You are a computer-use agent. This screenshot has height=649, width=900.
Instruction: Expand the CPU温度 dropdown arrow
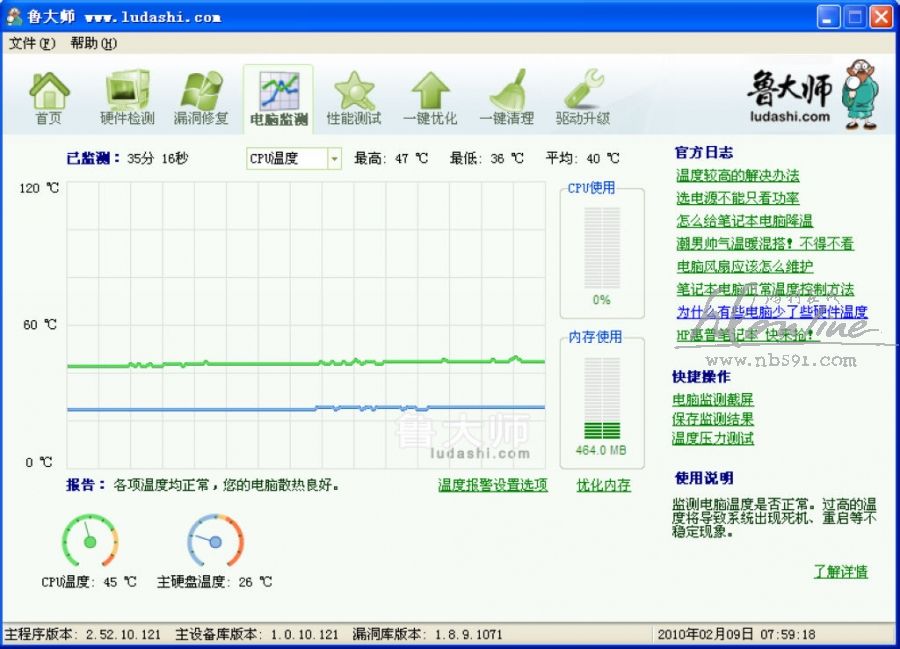coord(333,159)
